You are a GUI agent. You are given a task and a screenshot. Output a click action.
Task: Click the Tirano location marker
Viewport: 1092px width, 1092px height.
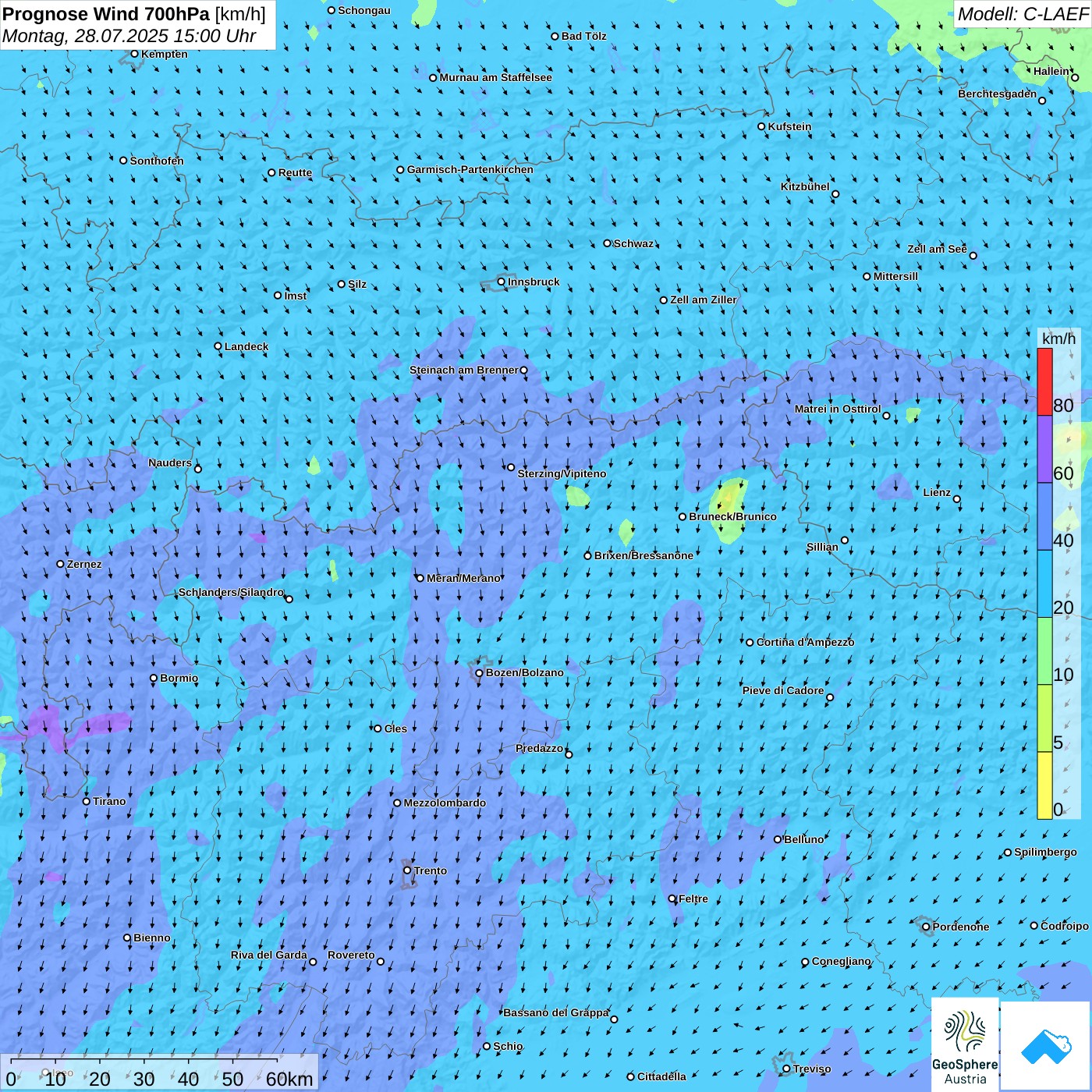[x=87, y=801]
